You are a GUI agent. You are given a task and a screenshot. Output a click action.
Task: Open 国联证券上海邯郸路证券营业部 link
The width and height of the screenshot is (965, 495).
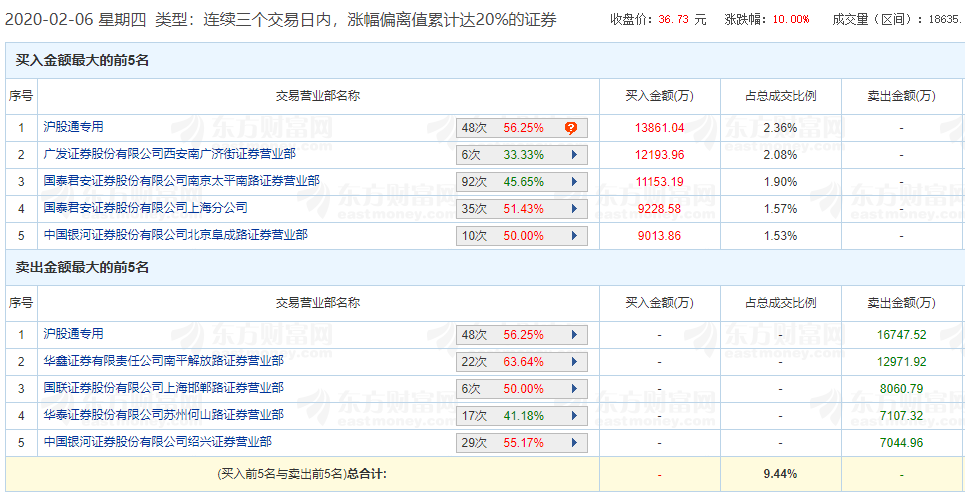(164, 388)
